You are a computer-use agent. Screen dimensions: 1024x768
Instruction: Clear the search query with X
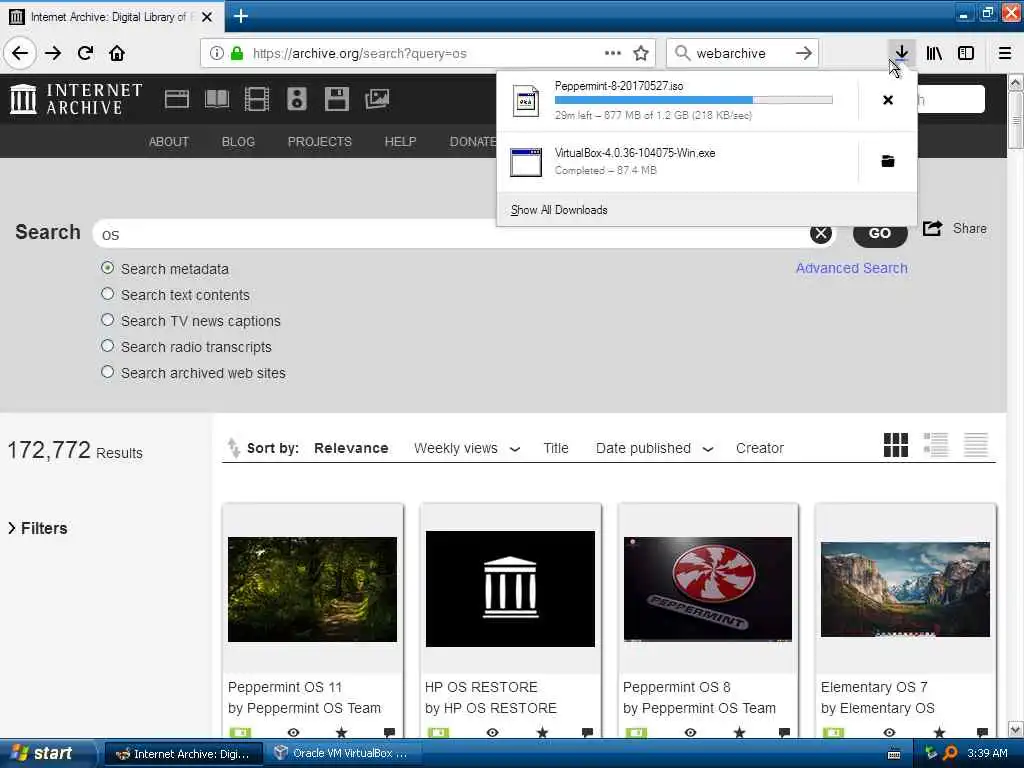click(821, 233)
